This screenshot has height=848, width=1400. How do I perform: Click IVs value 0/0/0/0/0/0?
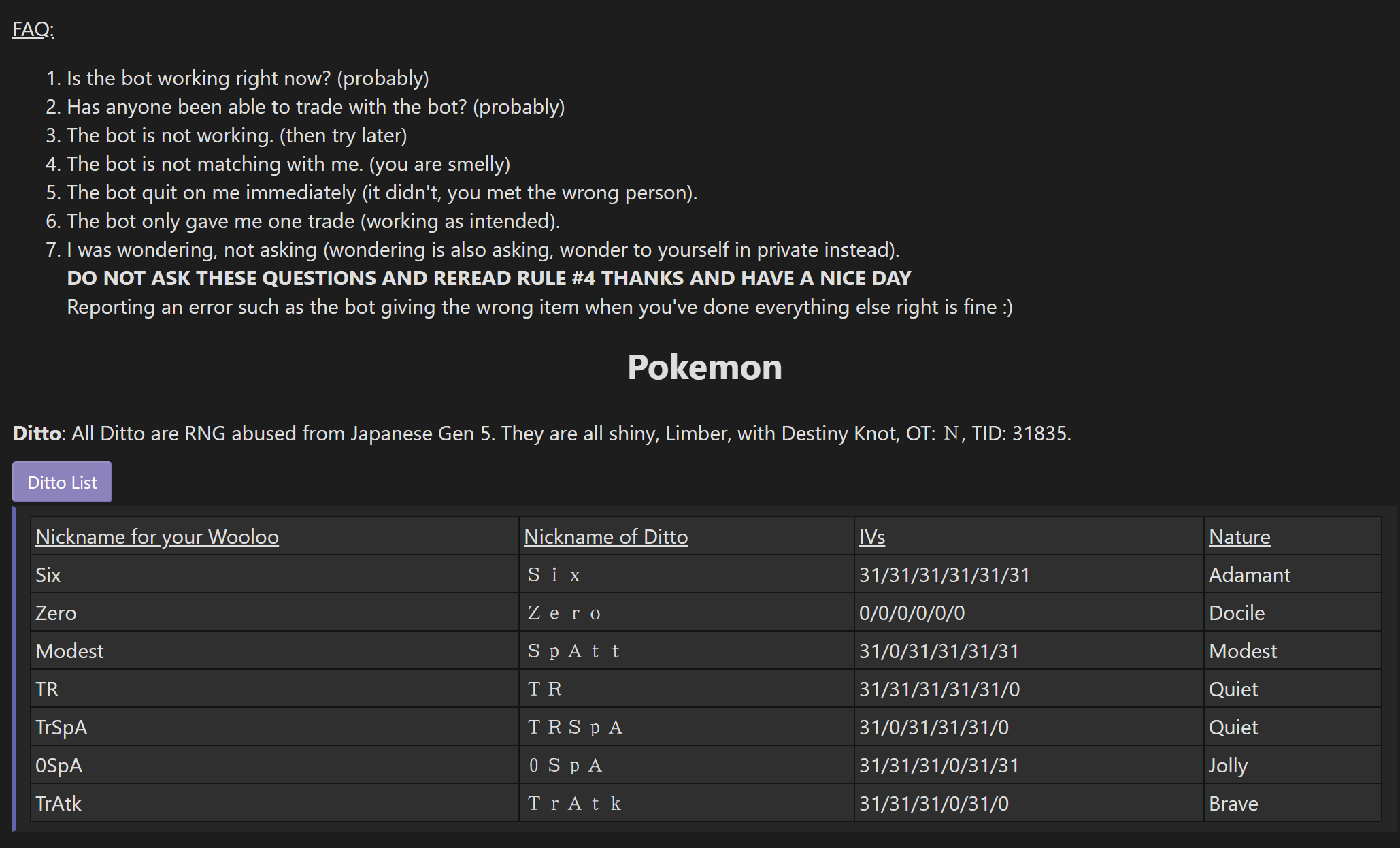click(912, 613)
